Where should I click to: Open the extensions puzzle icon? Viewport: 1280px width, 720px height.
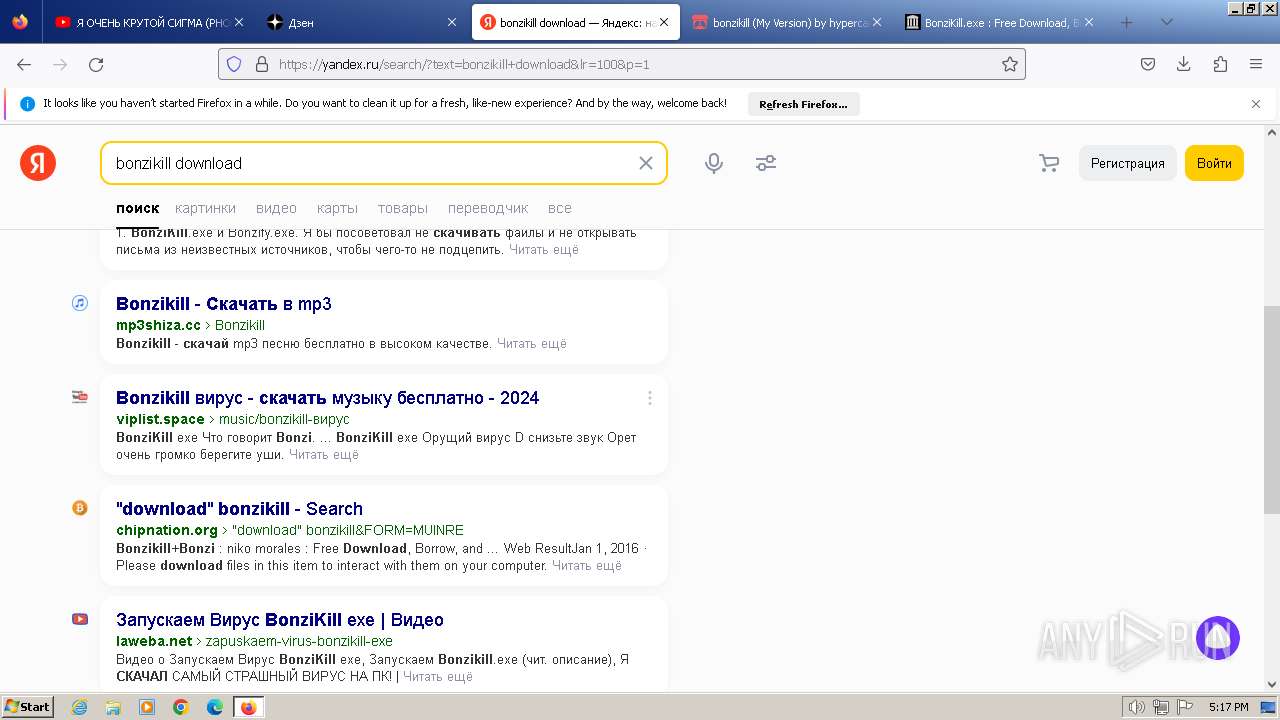1220,64
